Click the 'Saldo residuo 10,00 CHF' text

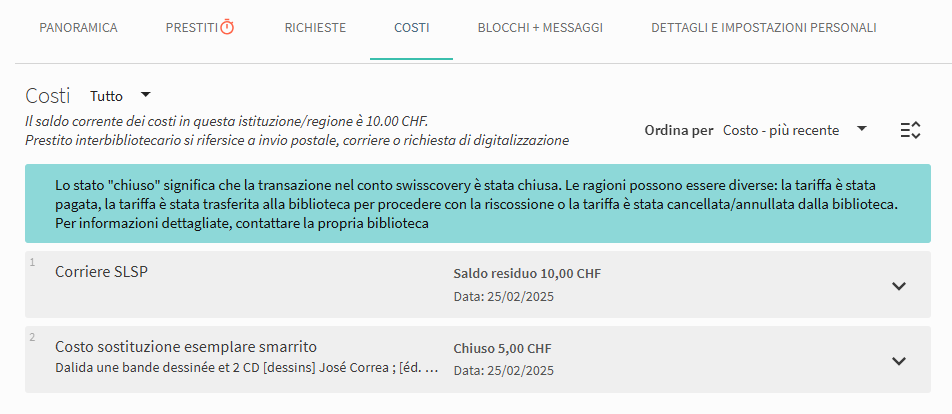527,274
